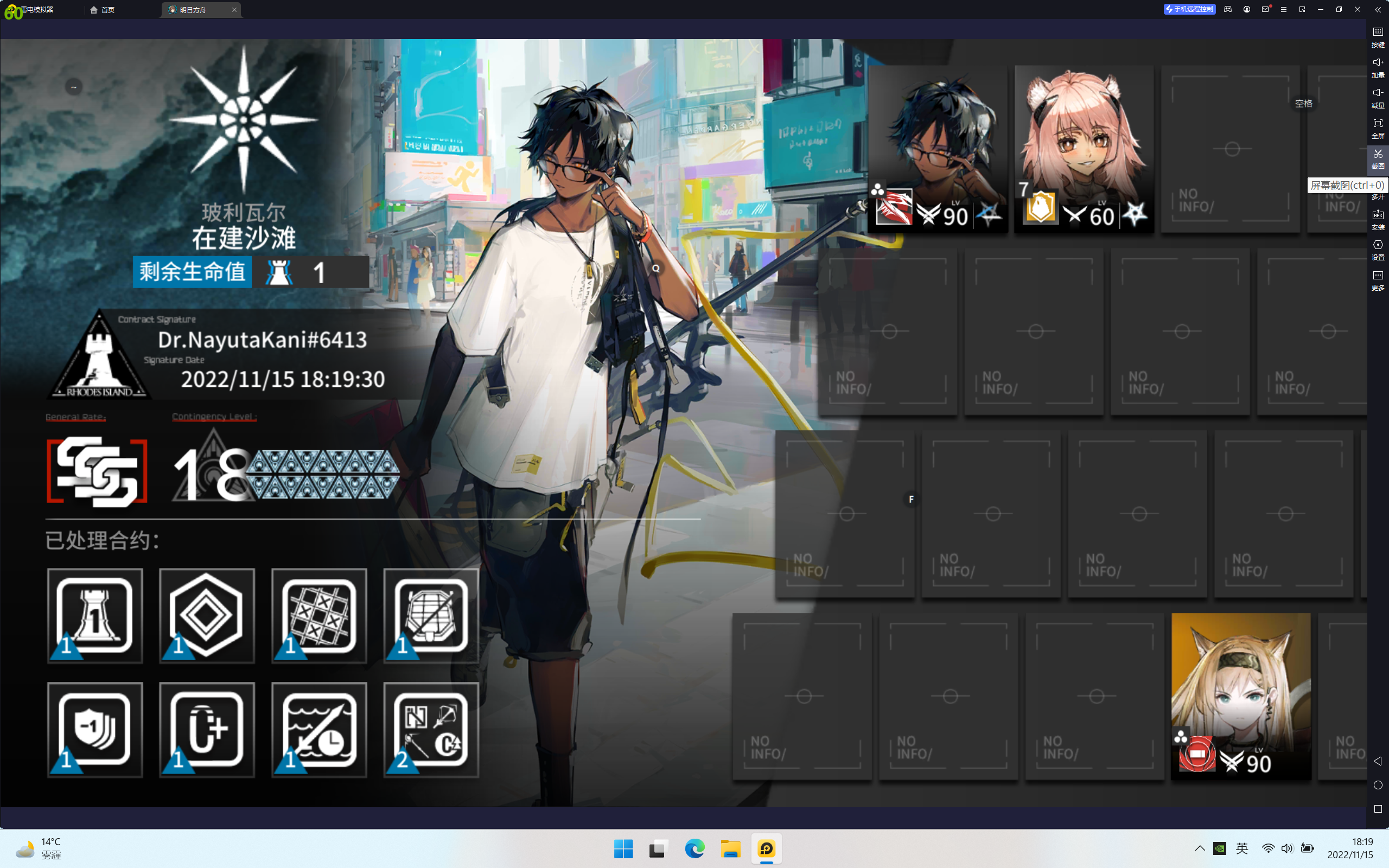Launch Microsoft Edge from the taskbar
Viewport: 1389px width, 868px height.
(694, 848)
